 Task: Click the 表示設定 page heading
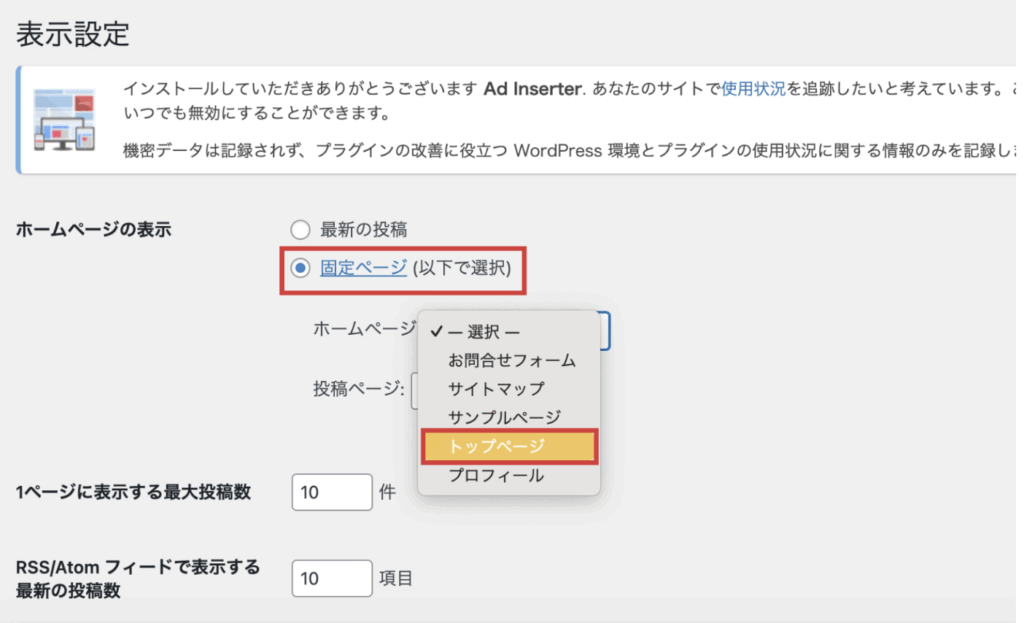click(73, 32)
